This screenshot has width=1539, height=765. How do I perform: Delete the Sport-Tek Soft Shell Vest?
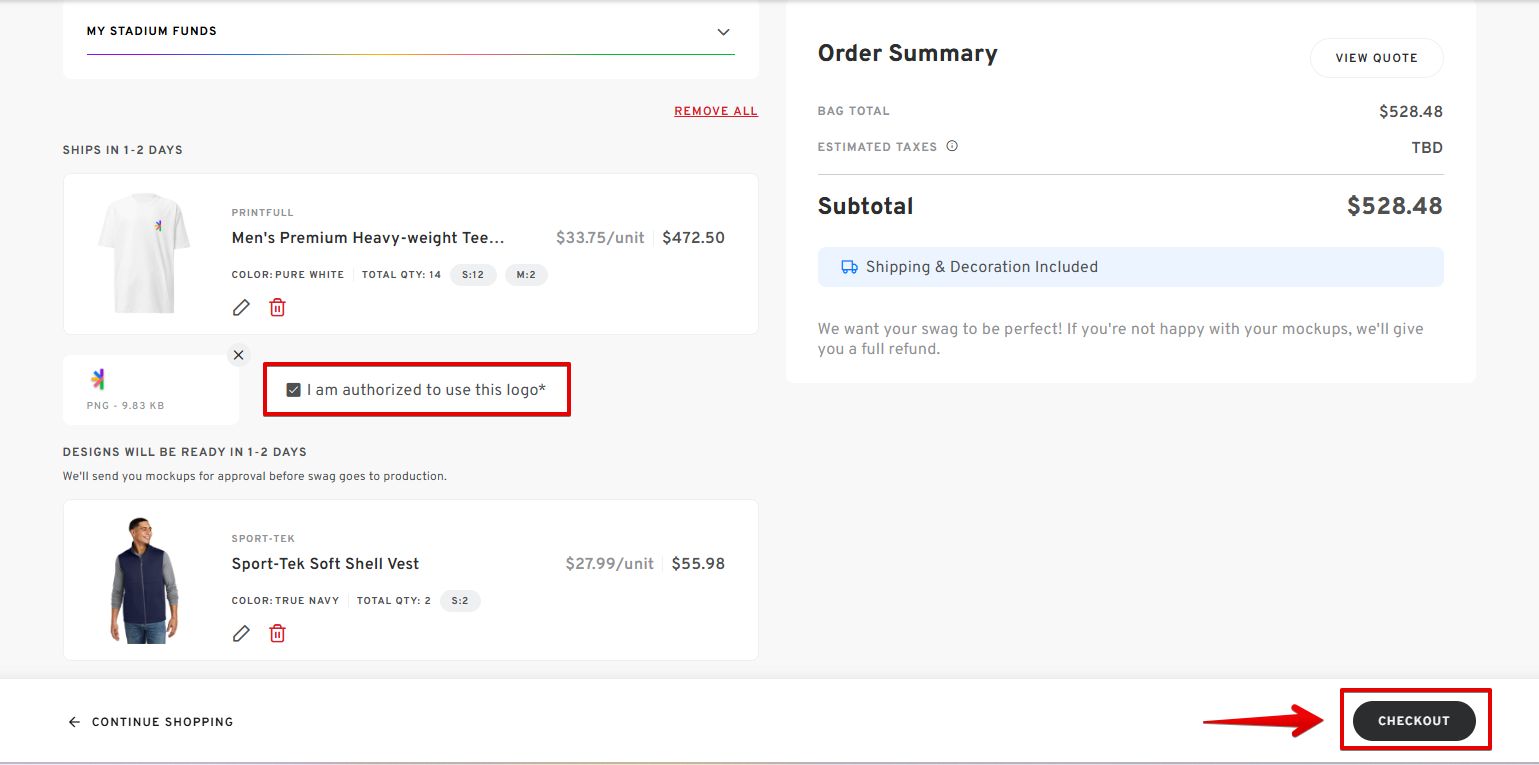(278, 634)
